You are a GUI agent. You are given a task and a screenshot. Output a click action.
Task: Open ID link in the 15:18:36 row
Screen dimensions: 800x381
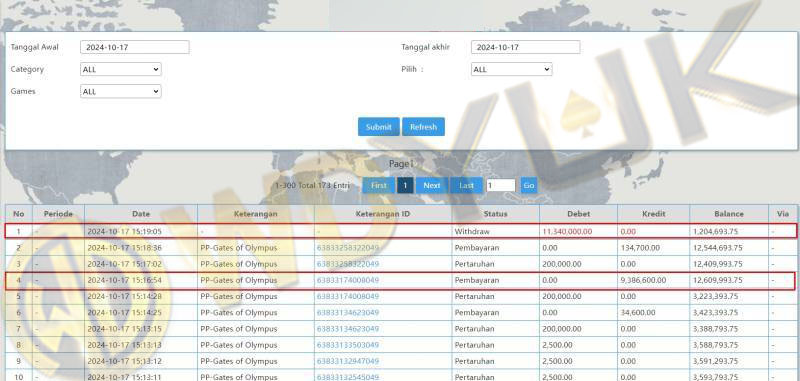tap(348, 248)
